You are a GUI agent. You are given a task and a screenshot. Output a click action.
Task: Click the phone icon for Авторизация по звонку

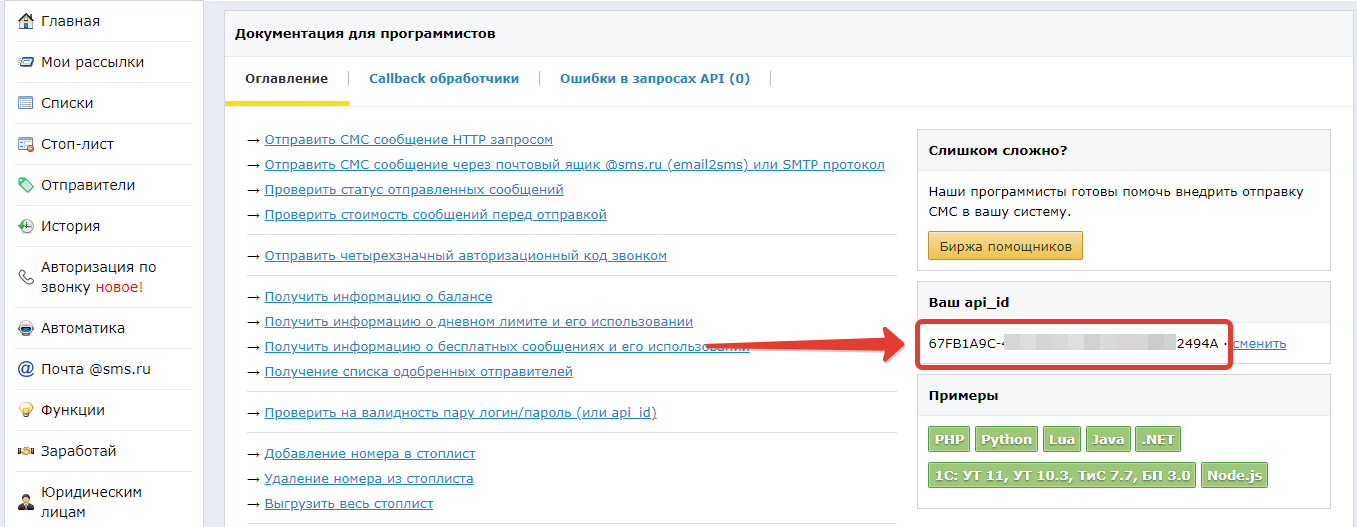pyautogui.click(x=26, y=277)
